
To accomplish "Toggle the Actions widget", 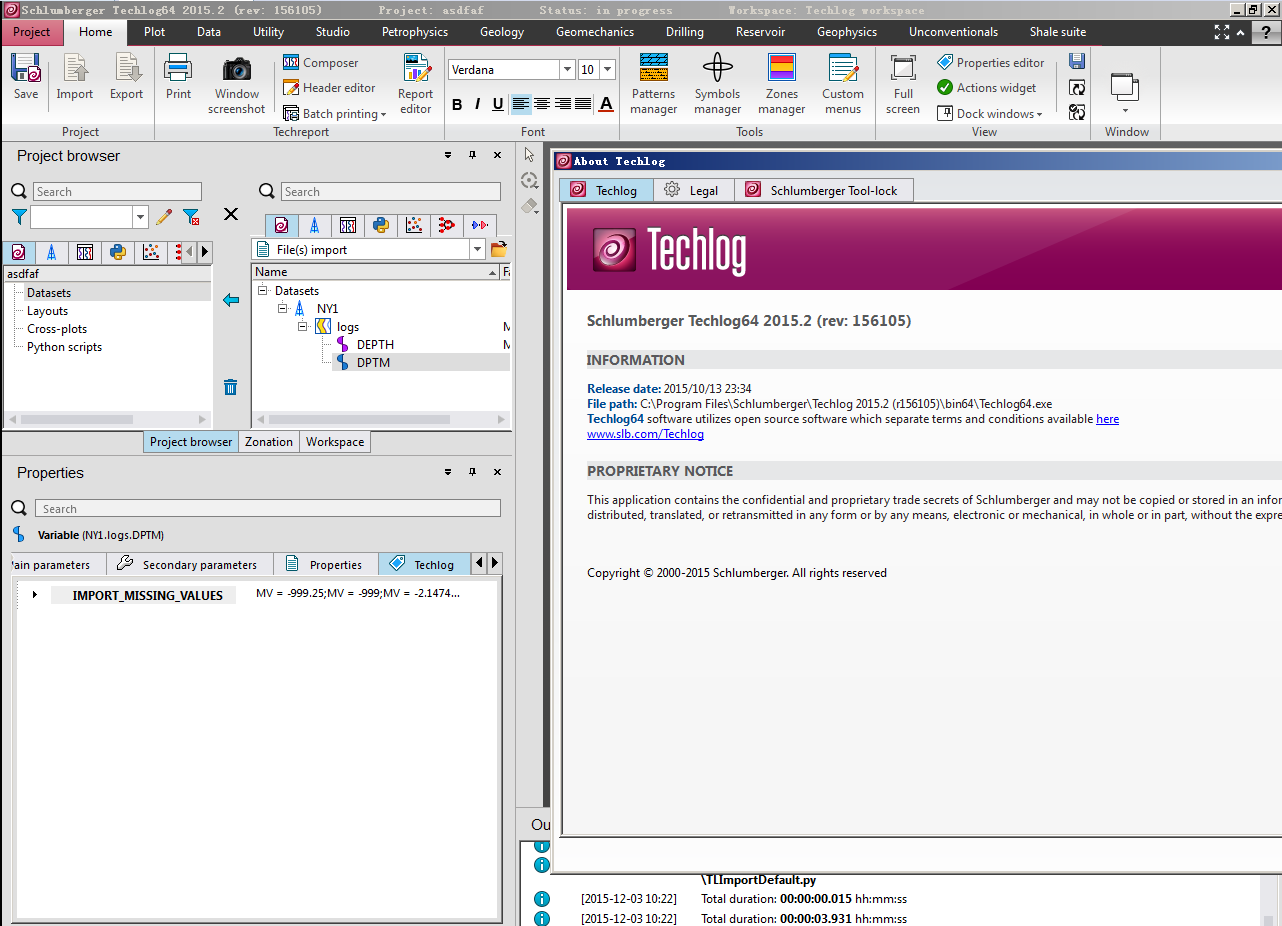I will coord(986,87).
